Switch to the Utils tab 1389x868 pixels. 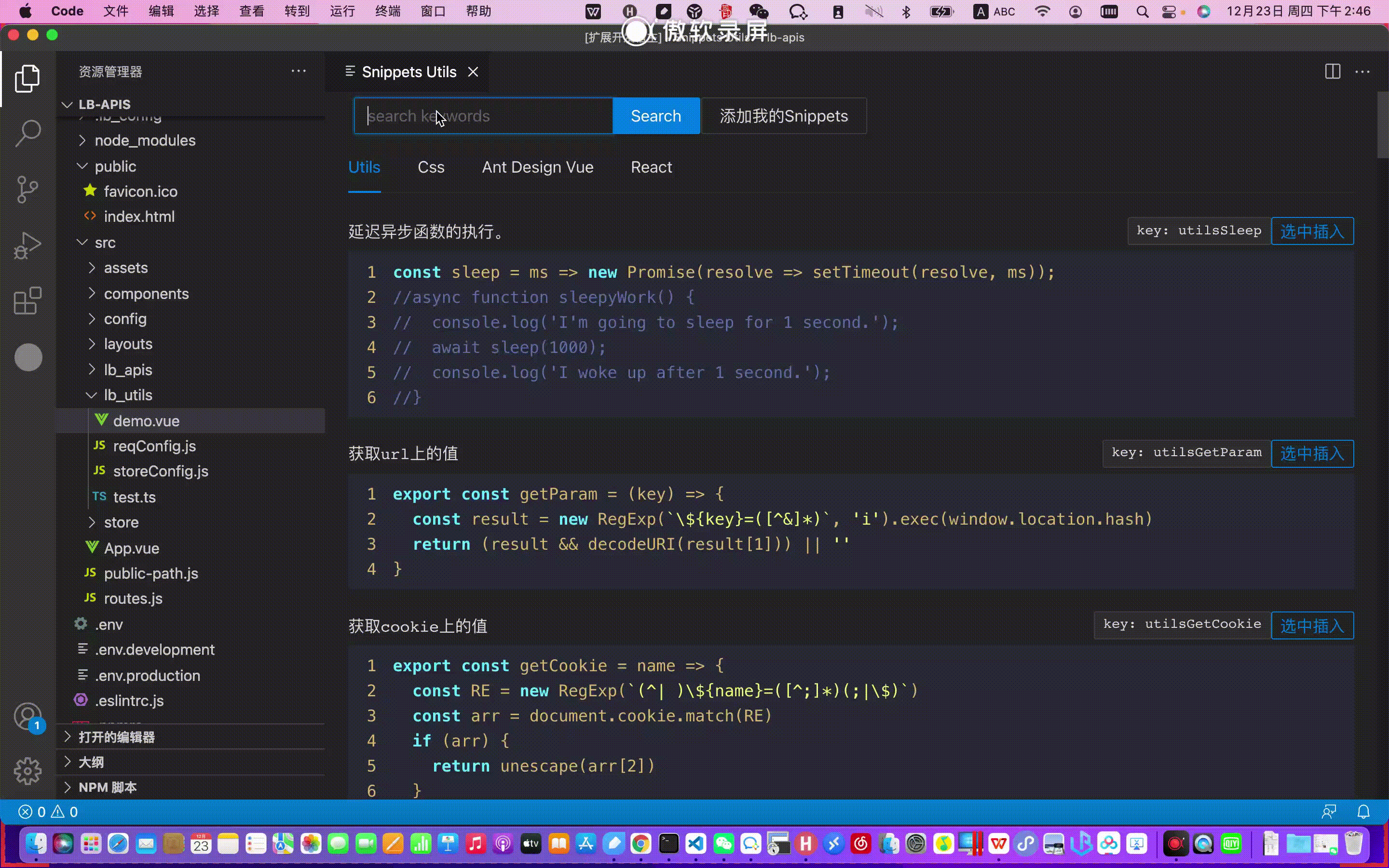[364, 167]
